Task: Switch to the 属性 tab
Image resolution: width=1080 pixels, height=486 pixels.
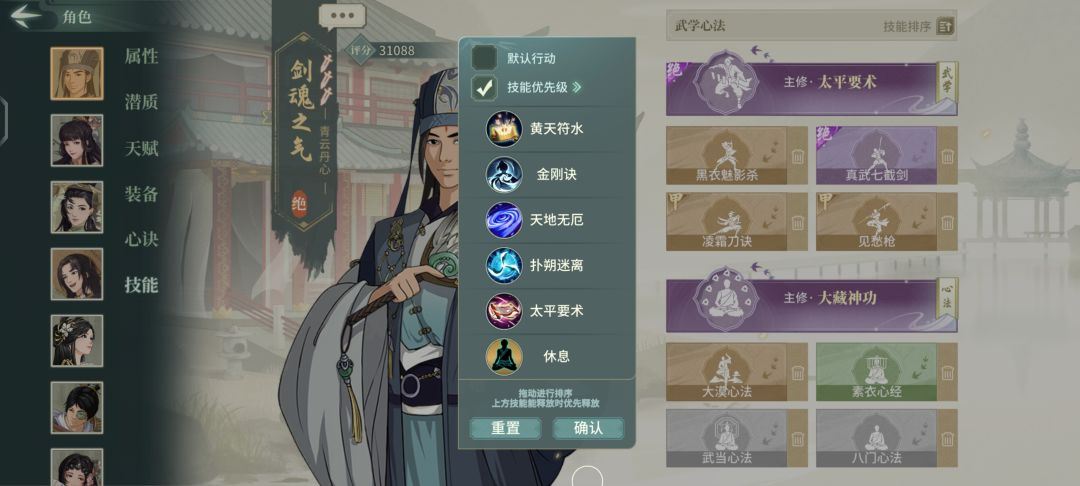Action: coord(141,56)
